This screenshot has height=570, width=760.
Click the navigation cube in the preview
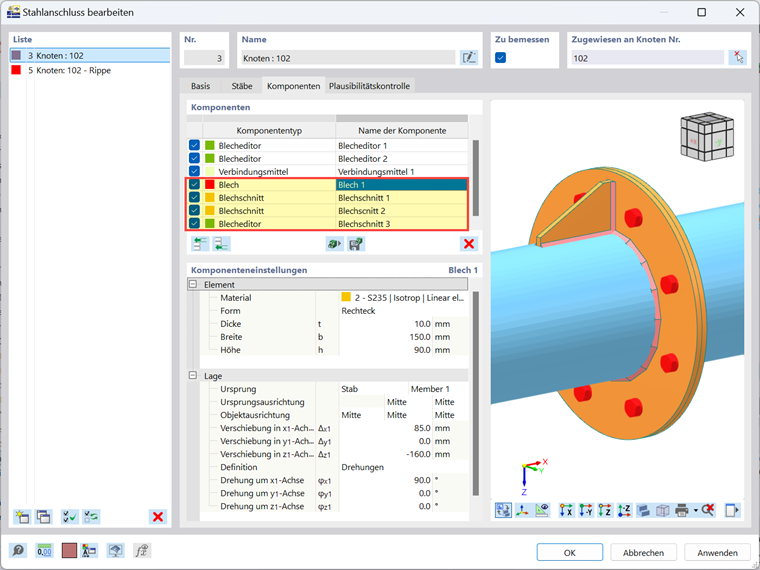click(x=707, y=137)
